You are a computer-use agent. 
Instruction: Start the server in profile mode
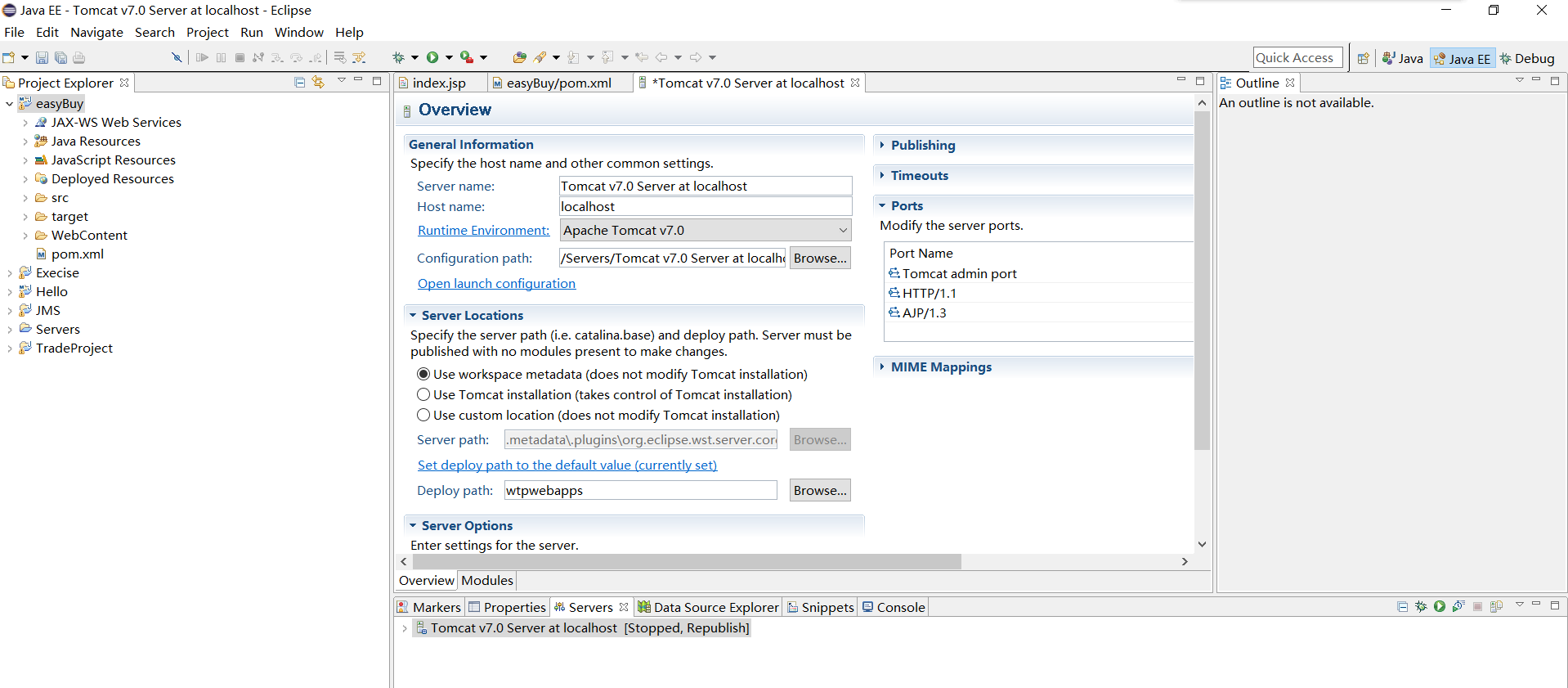(1458, 606)
